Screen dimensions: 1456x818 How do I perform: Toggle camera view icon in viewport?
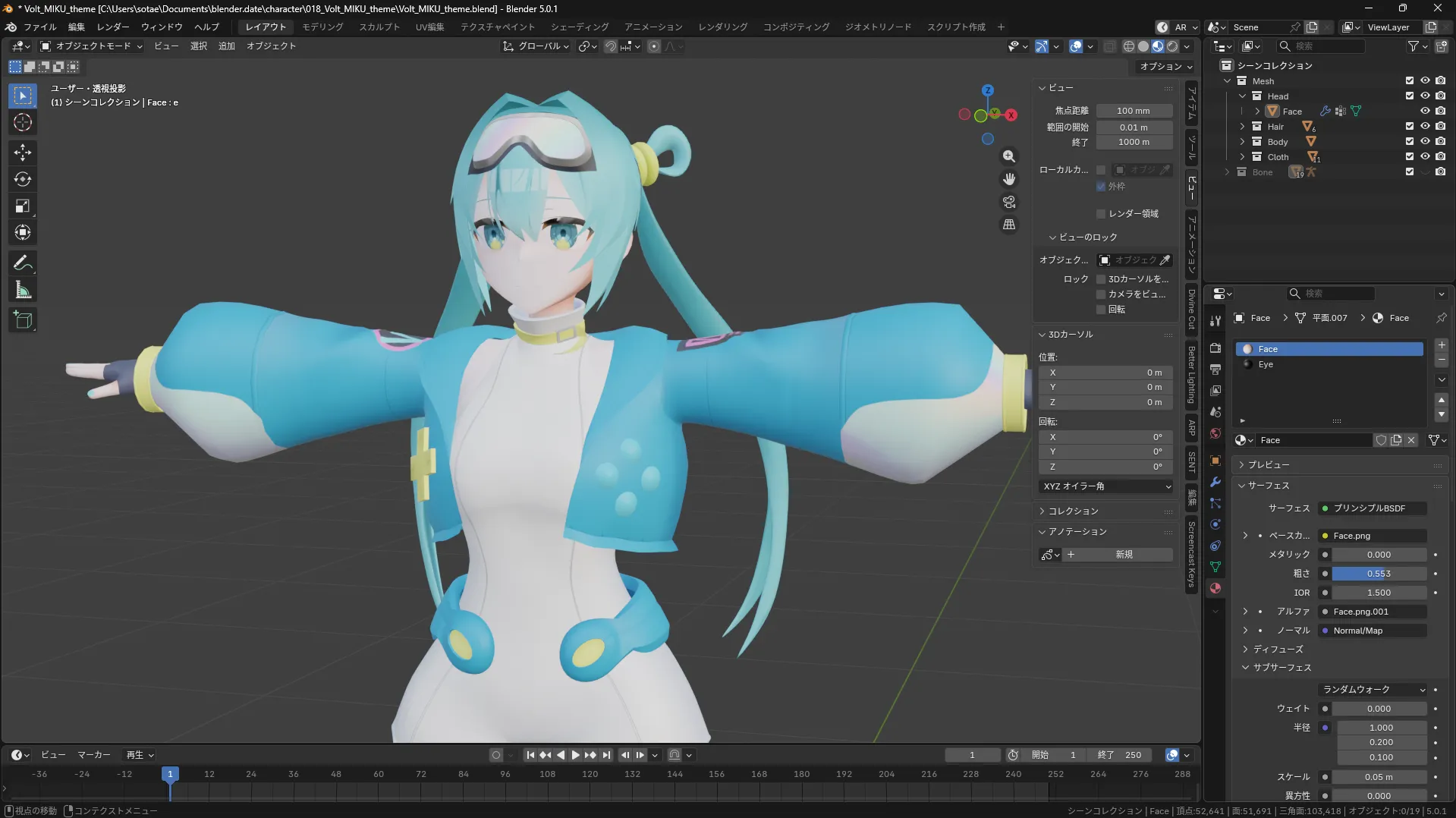(1008, 202)
